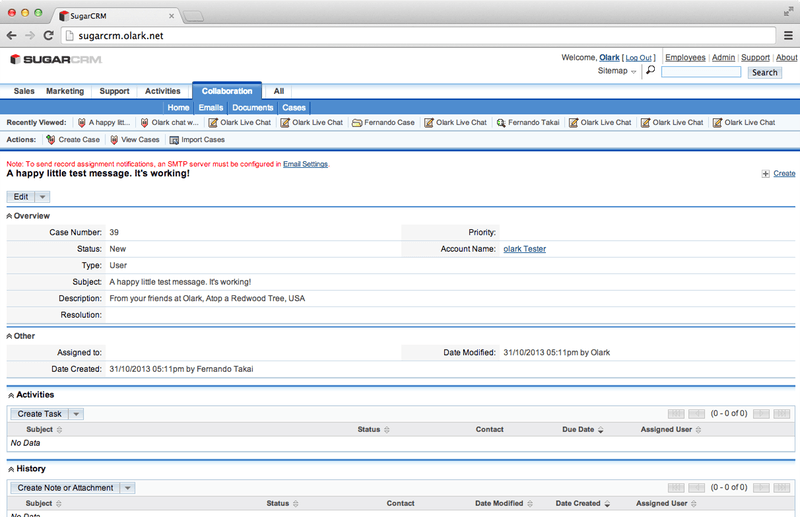Click the Import Cases icon
Screen dimensions: 800x517
174,140
